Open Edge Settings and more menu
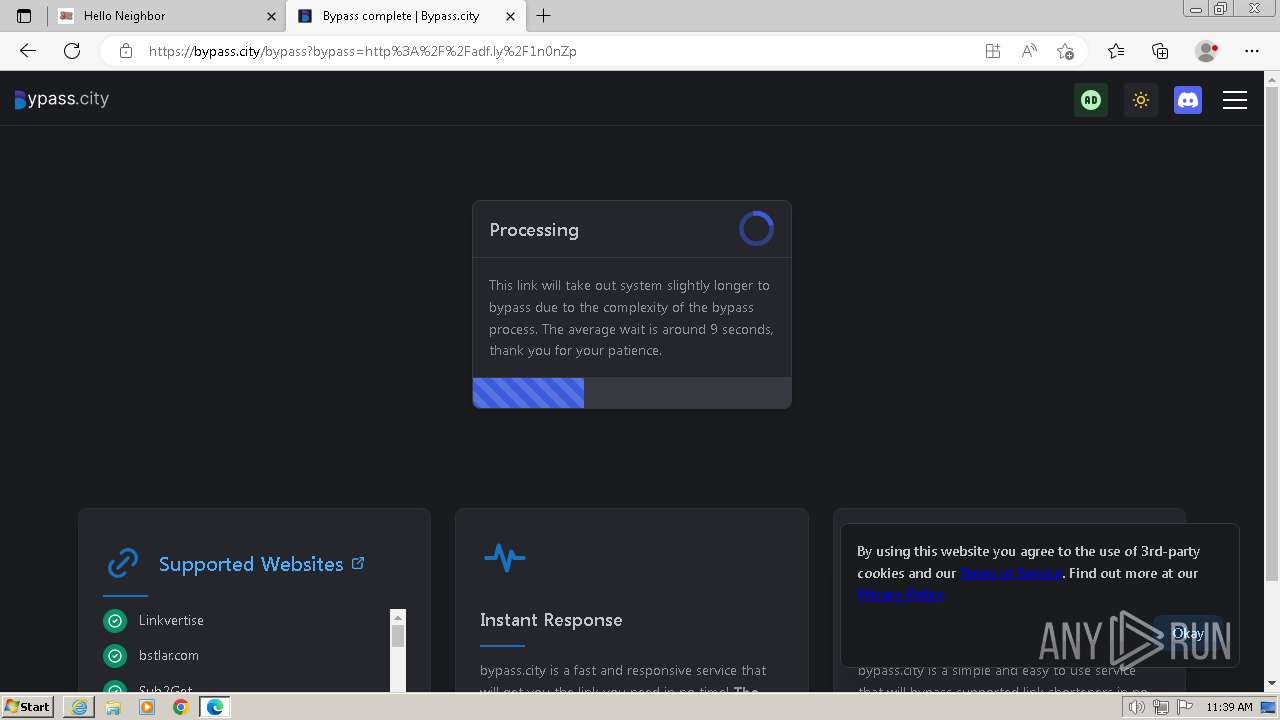 [x=1252, y=51]
